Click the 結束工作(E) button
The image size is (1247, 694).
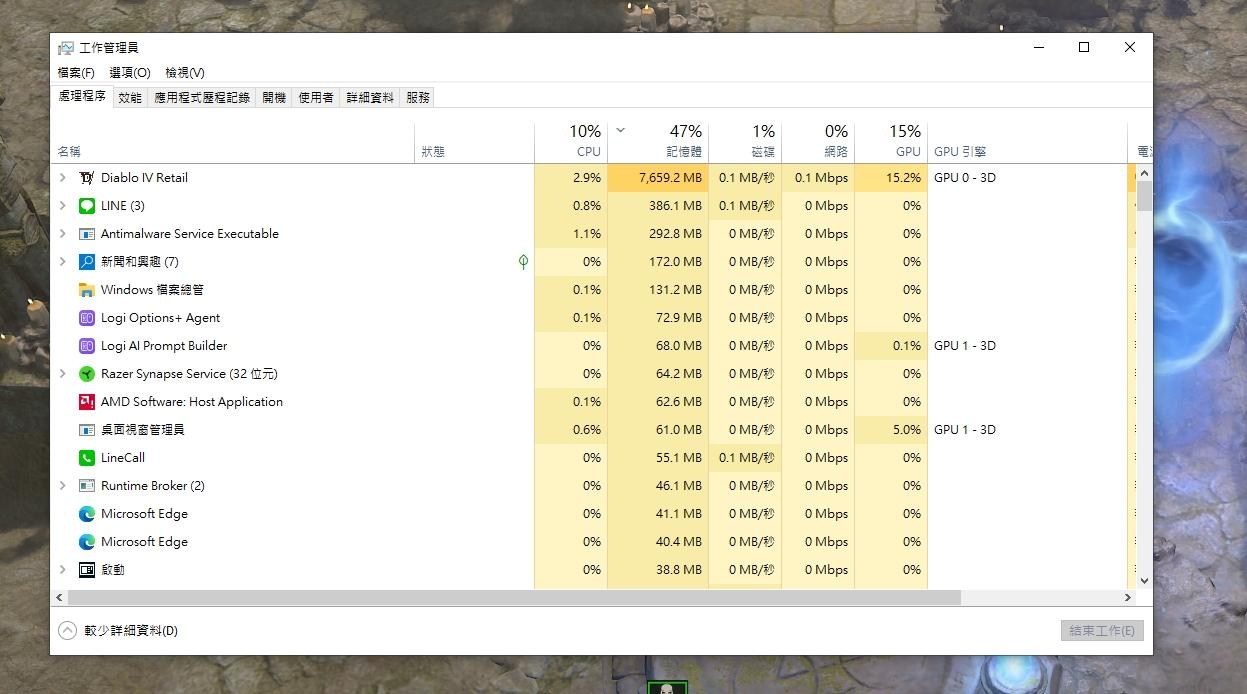(1101, 631)
